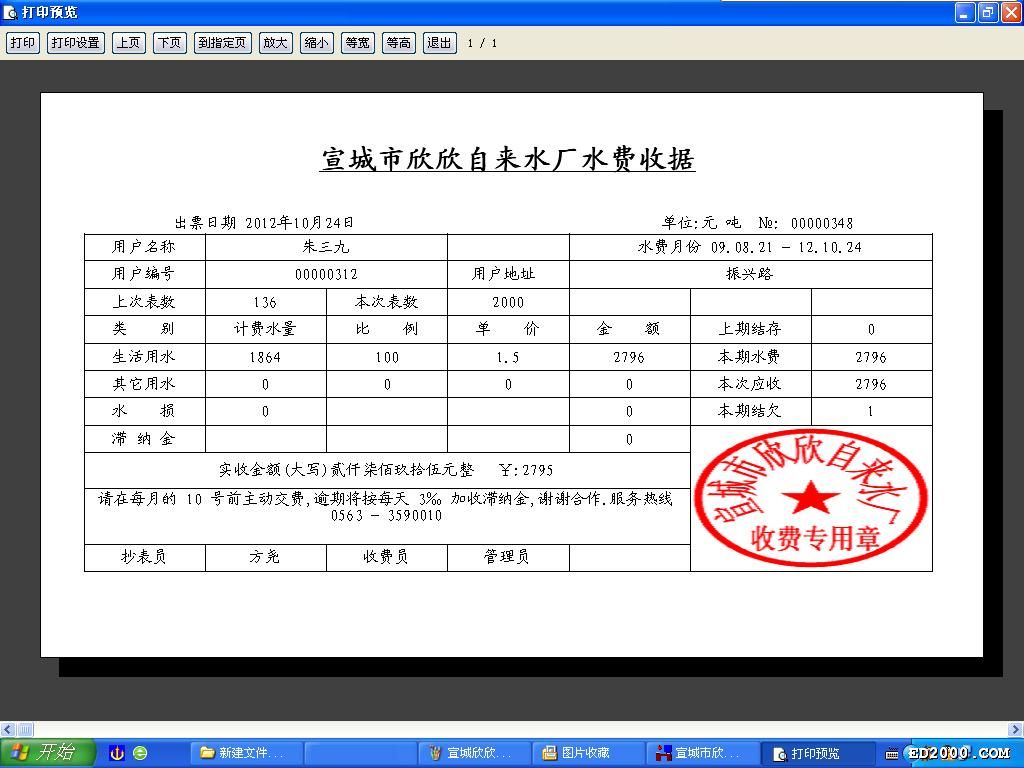Click the 打印 button

coord(23,43)
